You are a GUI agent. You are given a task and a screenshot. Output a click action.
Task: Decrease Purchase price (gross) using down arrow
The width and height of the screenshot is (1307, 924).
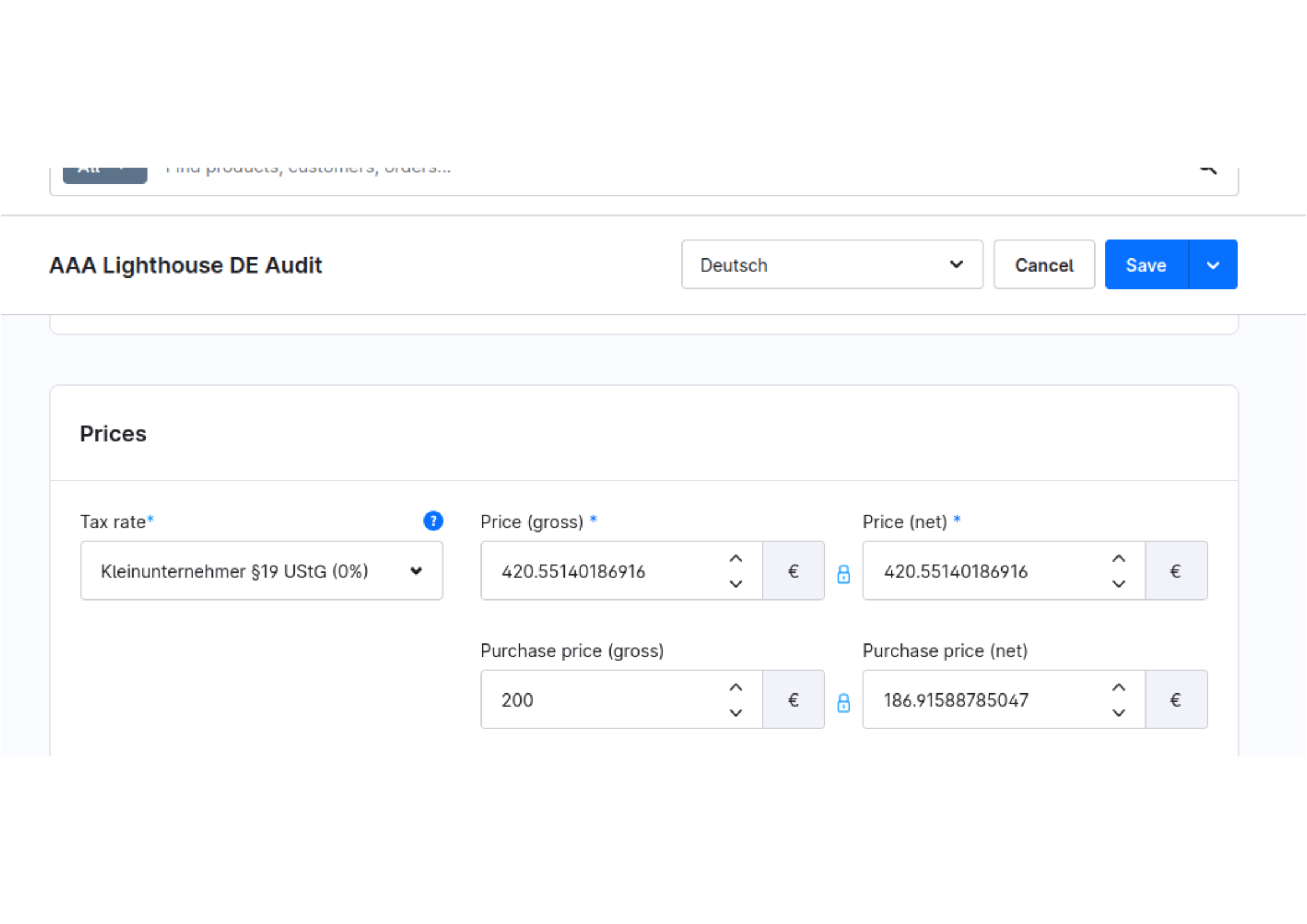(735, 713)
